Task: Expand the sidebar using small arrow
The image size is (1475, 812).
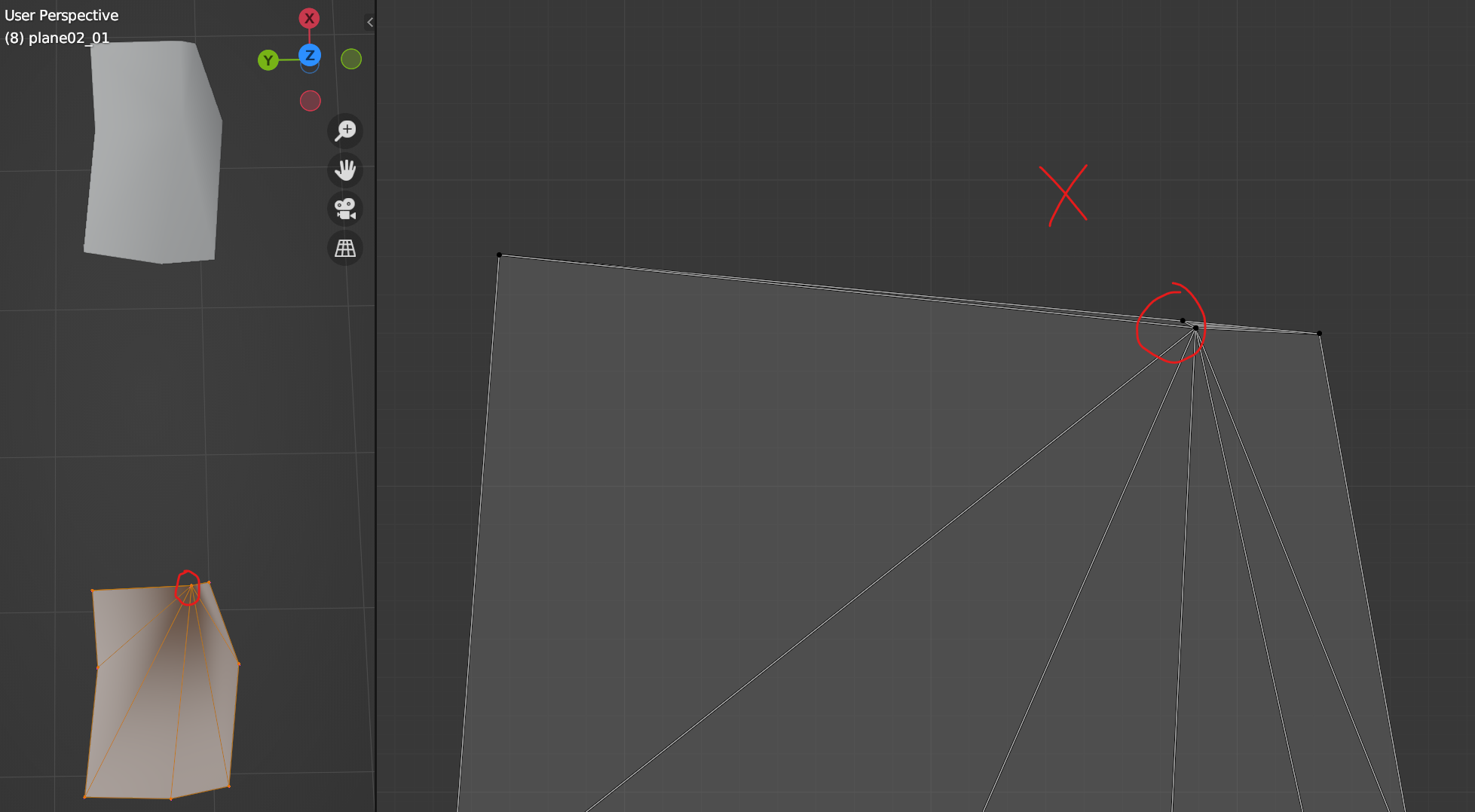Action: 369,22
